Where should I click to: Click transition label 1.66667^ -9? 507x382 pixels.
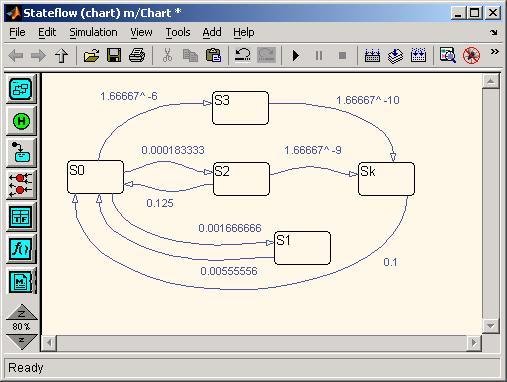[x=313, y=150]
